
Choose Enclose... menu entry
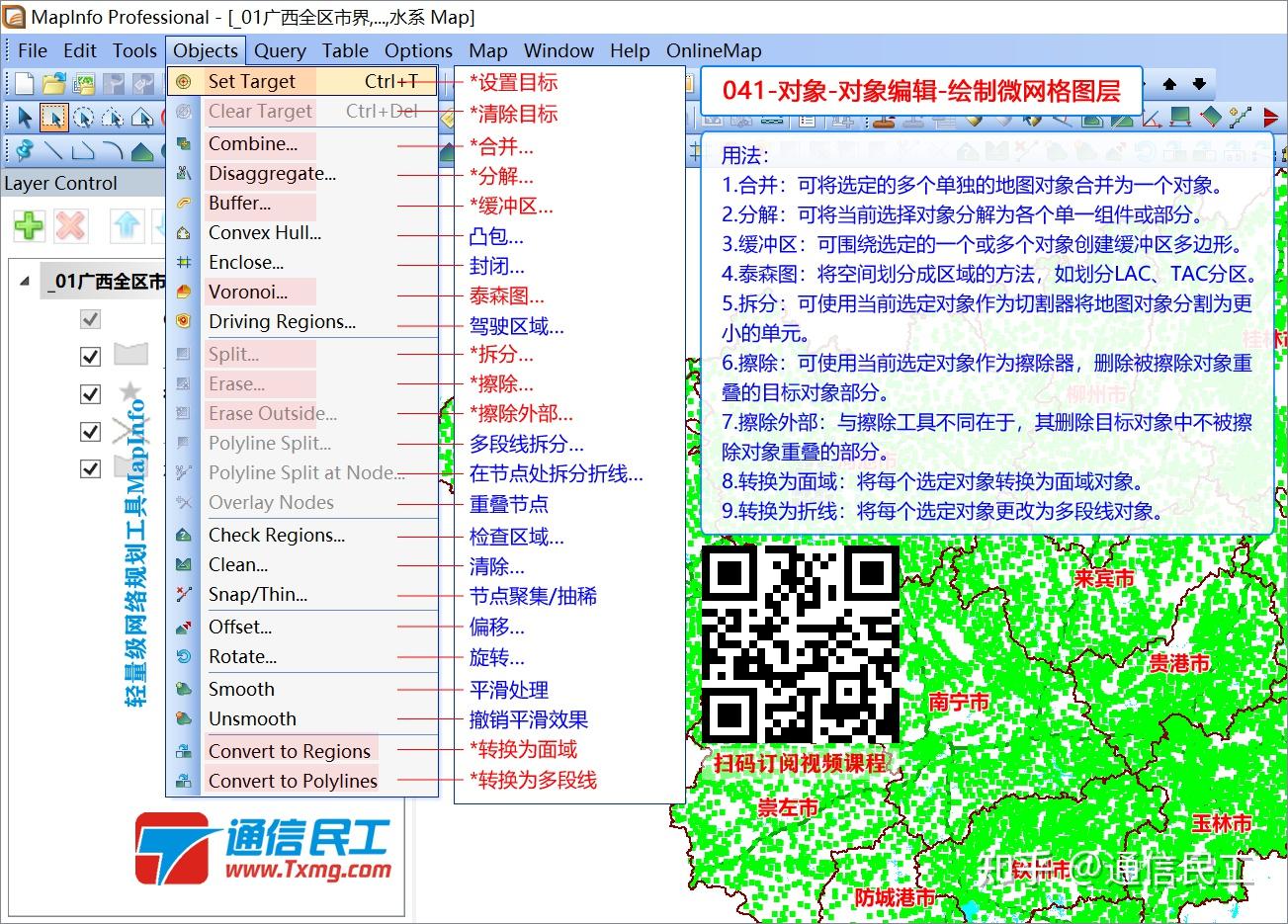click(x=302, y=262)
